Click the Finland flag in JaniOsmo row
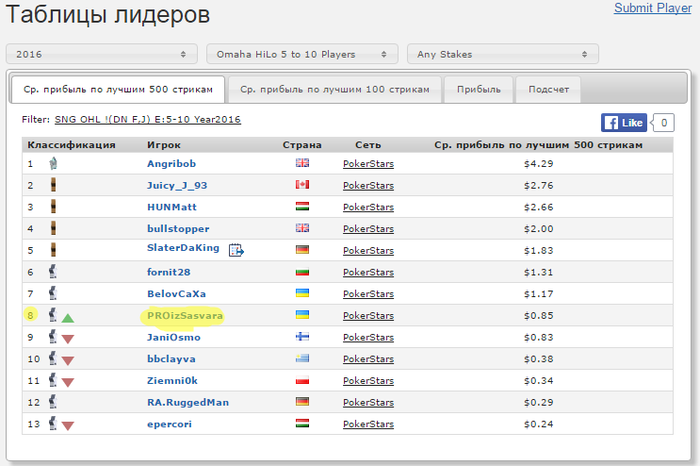 tap(302, 337)
